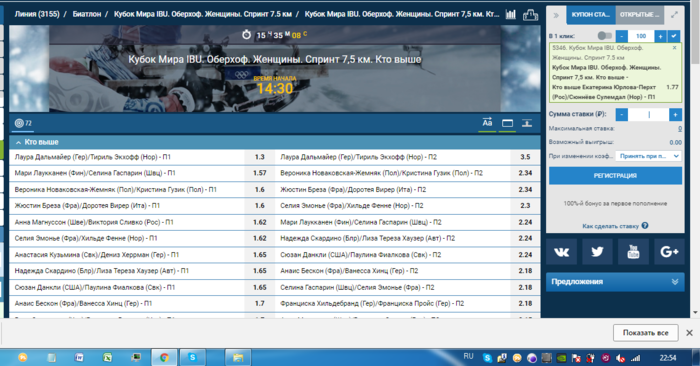
Task: Decrease the bet sum amount
Action: (x=621, y=115)
